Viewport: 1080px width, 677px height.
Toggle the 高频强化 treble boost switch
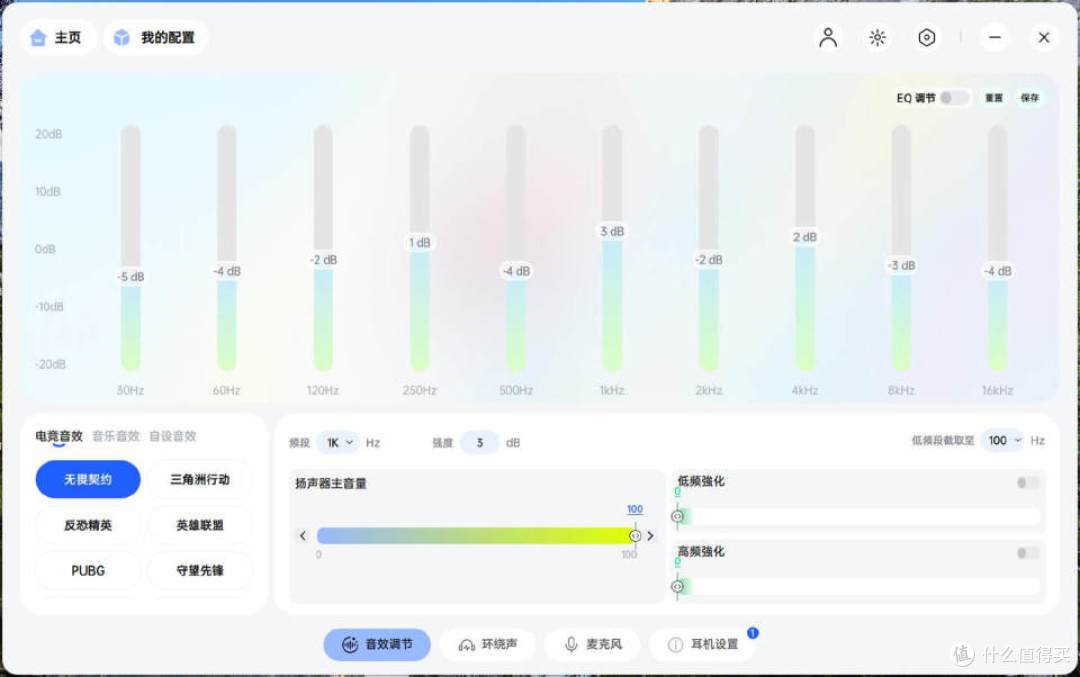(1028, 553)
